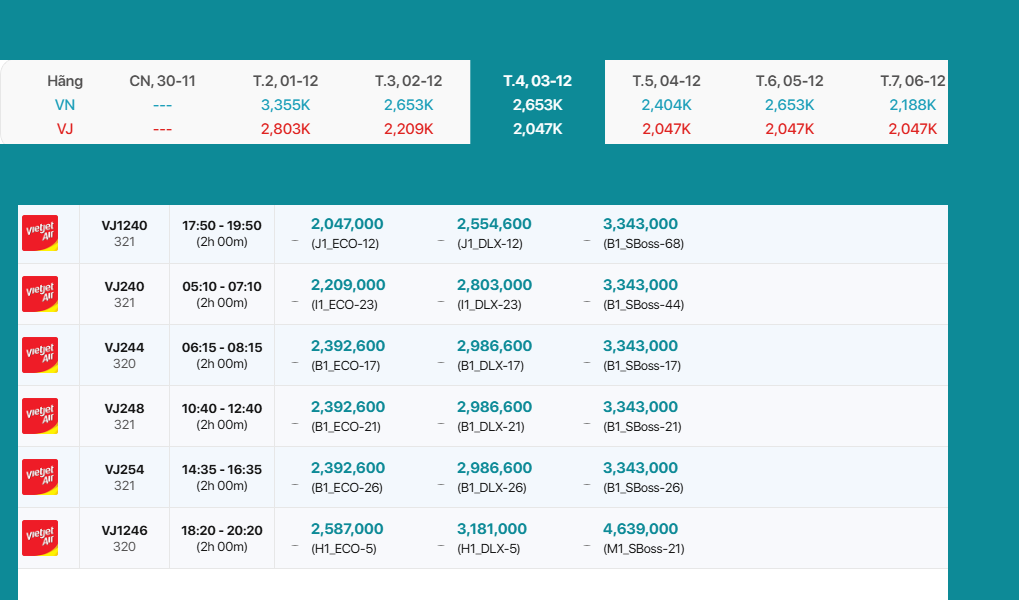The height and width of the screenshot is (600, 1019).
Task: Select the T.5, 04-12 date column
Action: click(666, 81)
